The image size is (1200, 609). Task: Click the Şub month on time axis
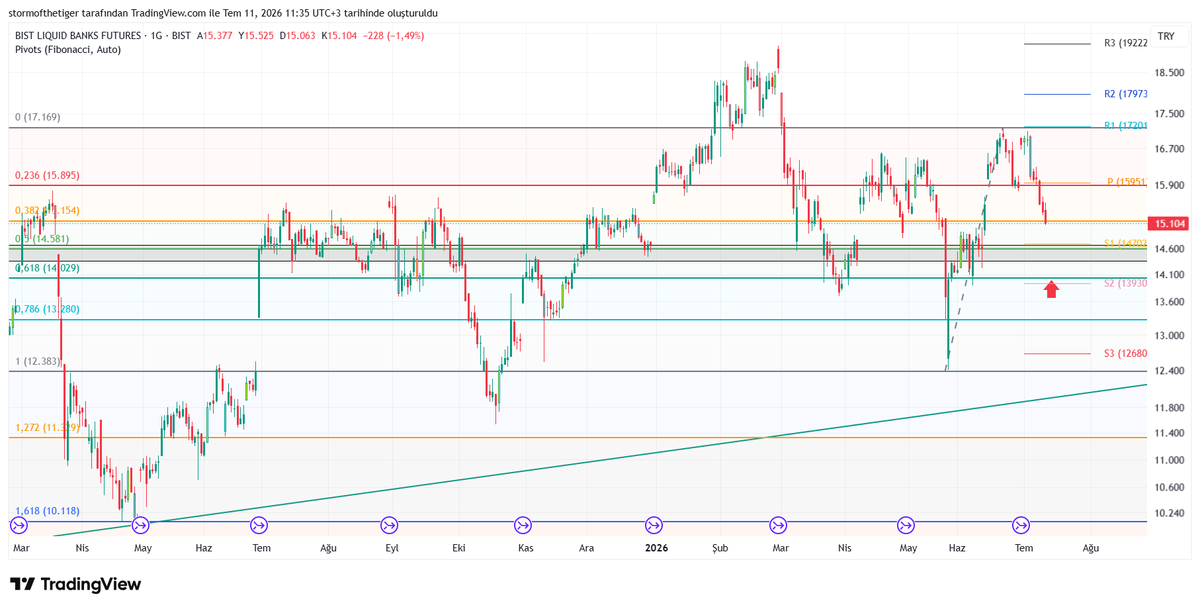point(721,548)
